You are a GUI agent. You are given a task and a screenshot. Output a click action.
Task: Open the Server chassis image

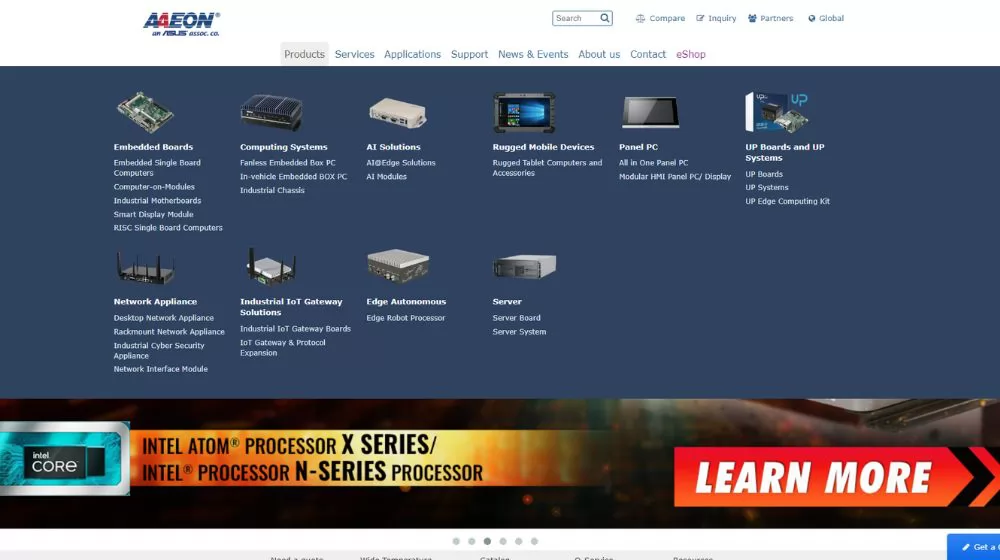524,266
